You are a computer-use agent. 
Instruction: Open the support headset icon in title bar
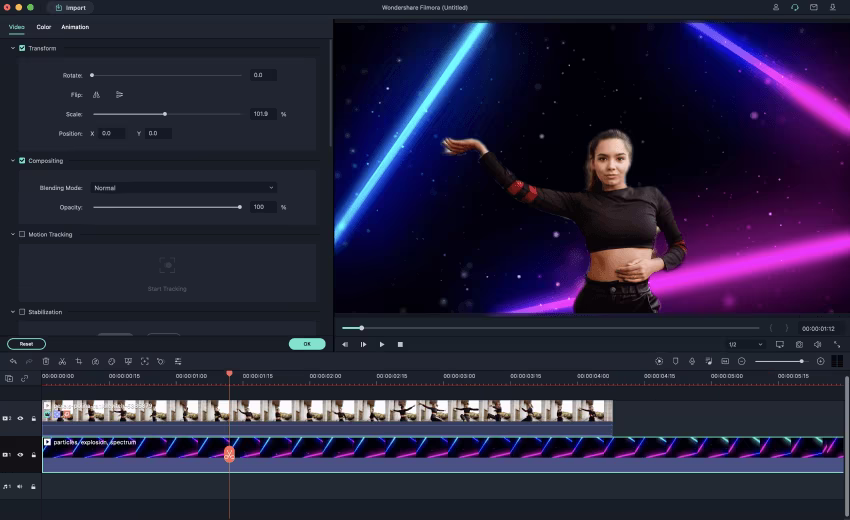pos(795,8)
